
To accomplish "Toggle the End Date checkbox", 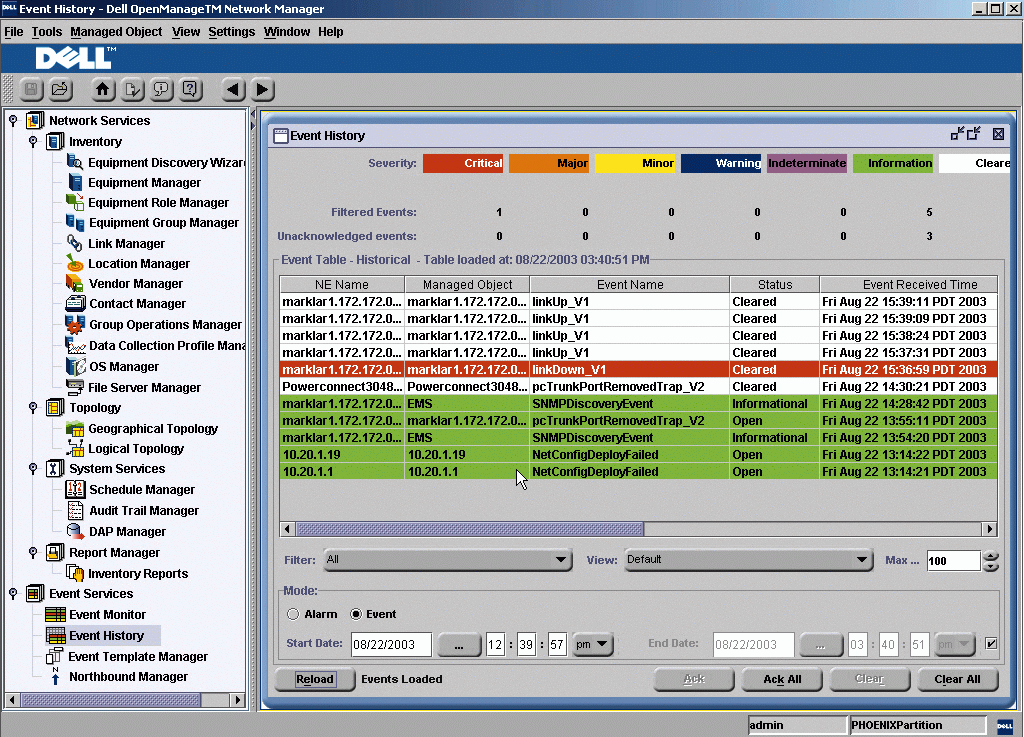I will point(991,644).
